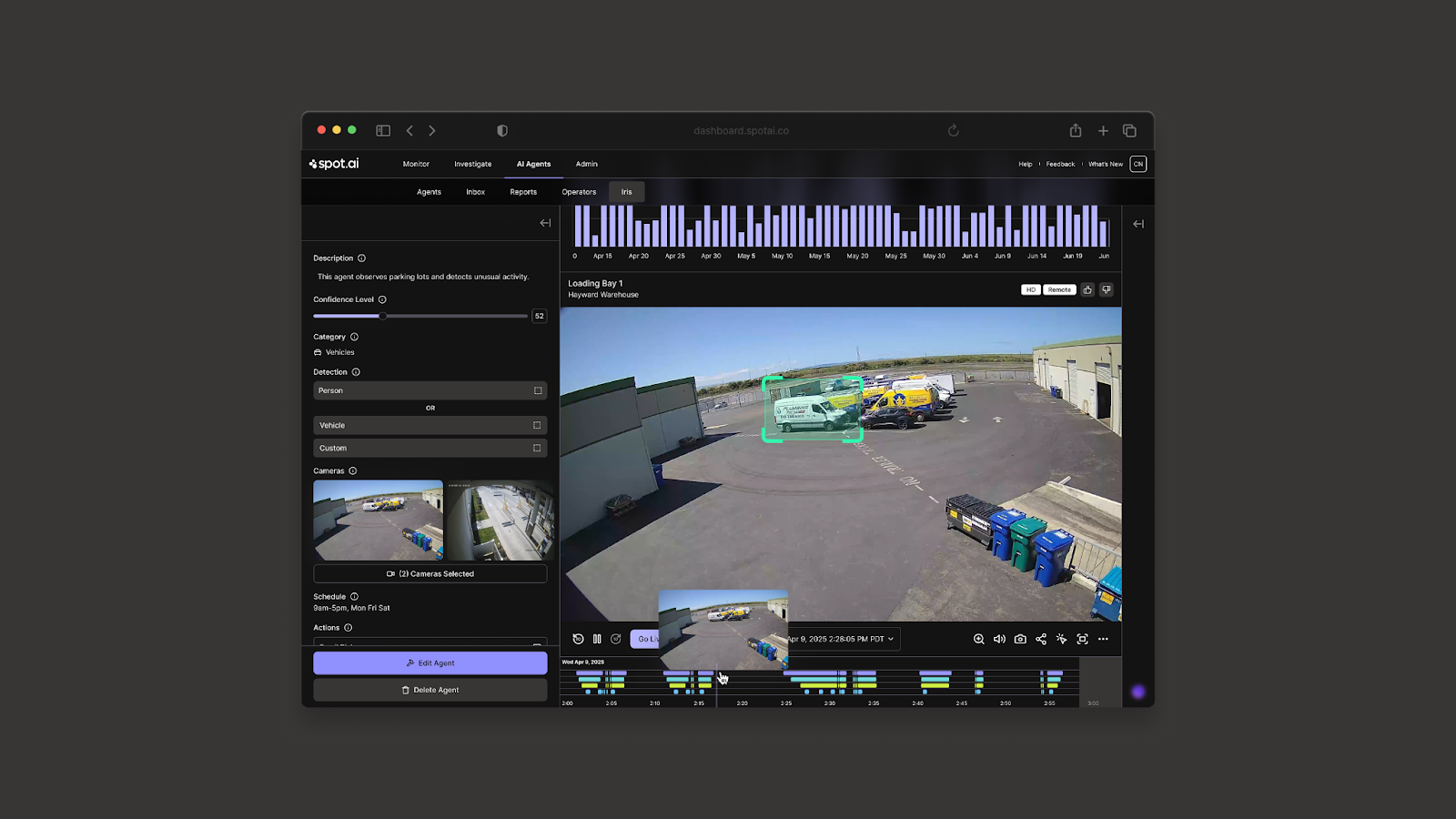Adjust the Confidence Level slider handle

coord(383,316)
